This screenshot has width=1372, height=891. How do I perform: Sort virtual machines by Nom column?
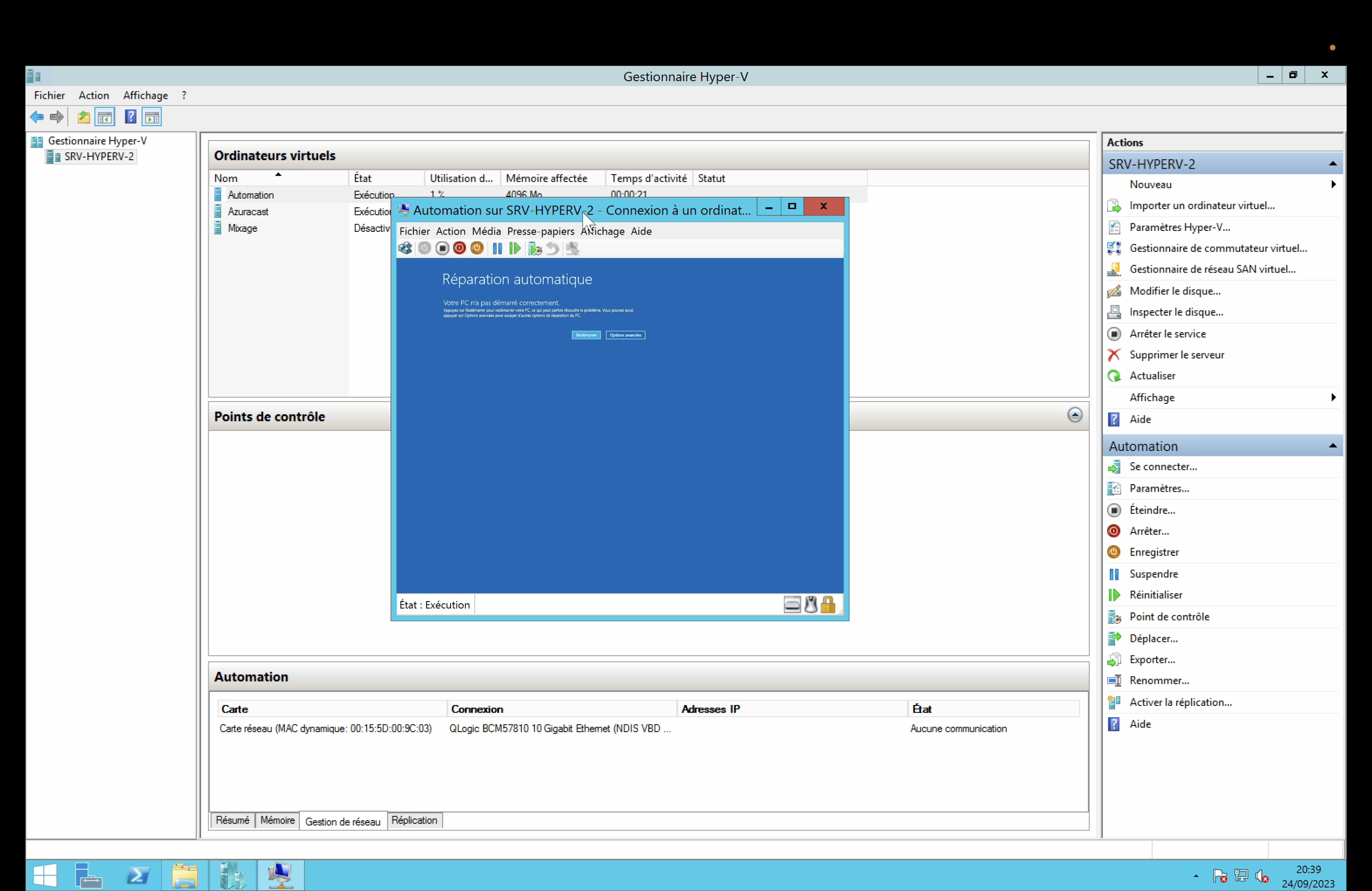[x=279, y=178]
